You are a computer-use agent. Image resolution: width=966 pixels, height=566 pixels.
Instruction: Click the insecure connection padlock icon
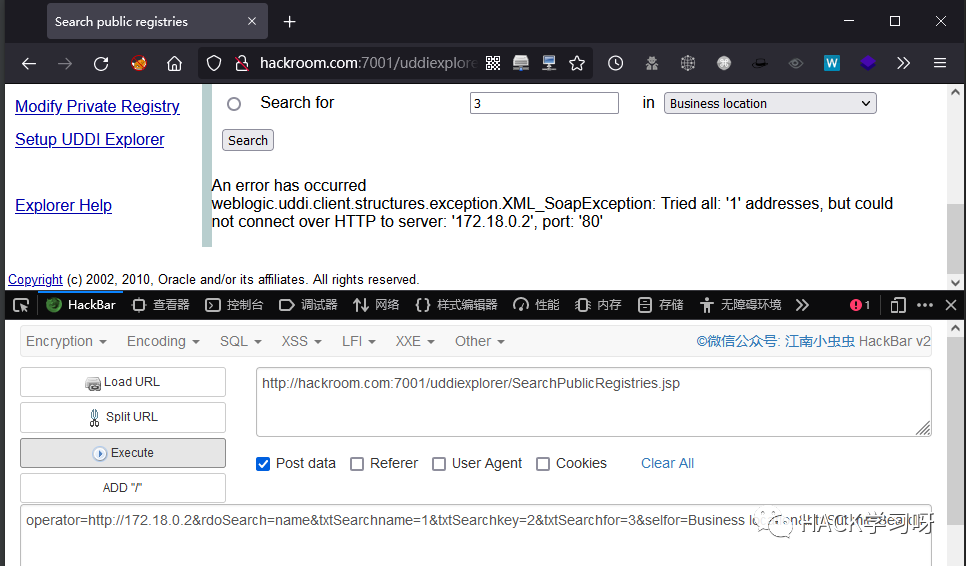click(x=242, y=63)
